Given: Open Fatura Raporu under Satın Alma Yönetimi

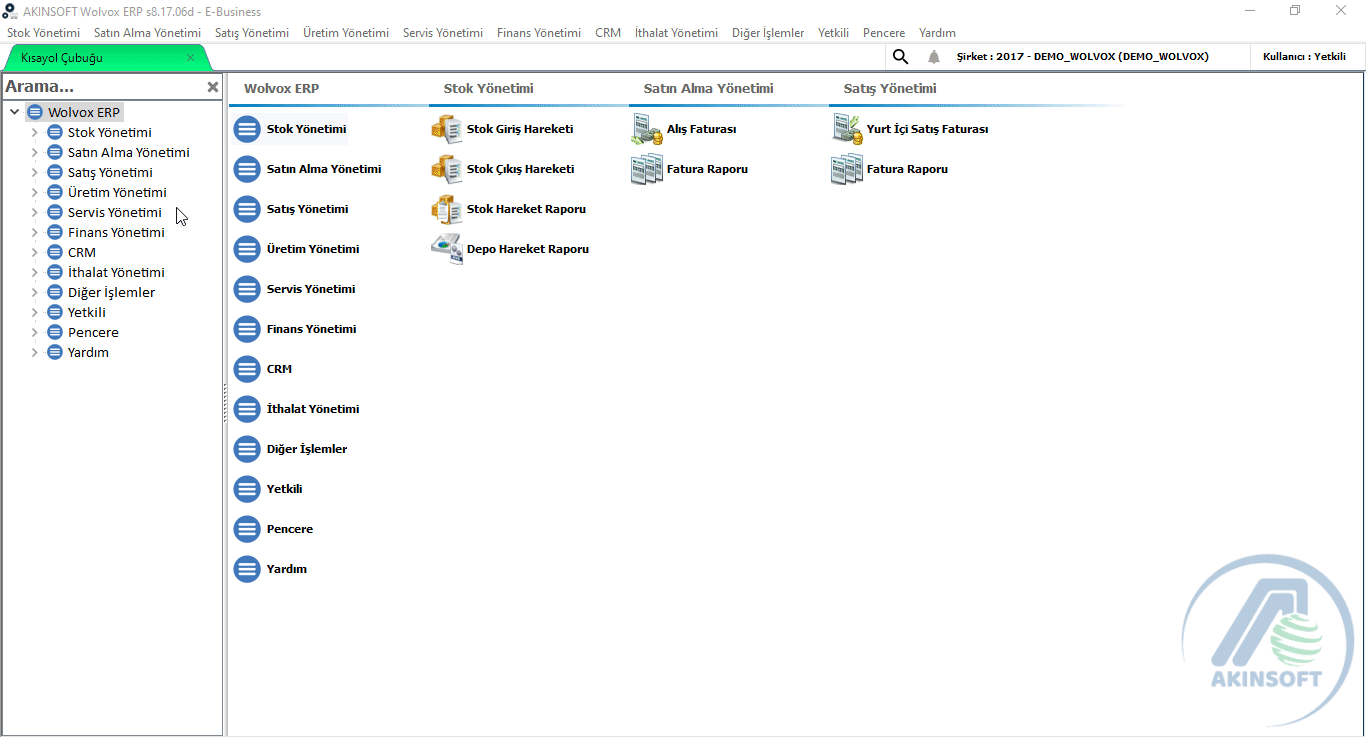Looking at the screenshot, I should point(646,169).
